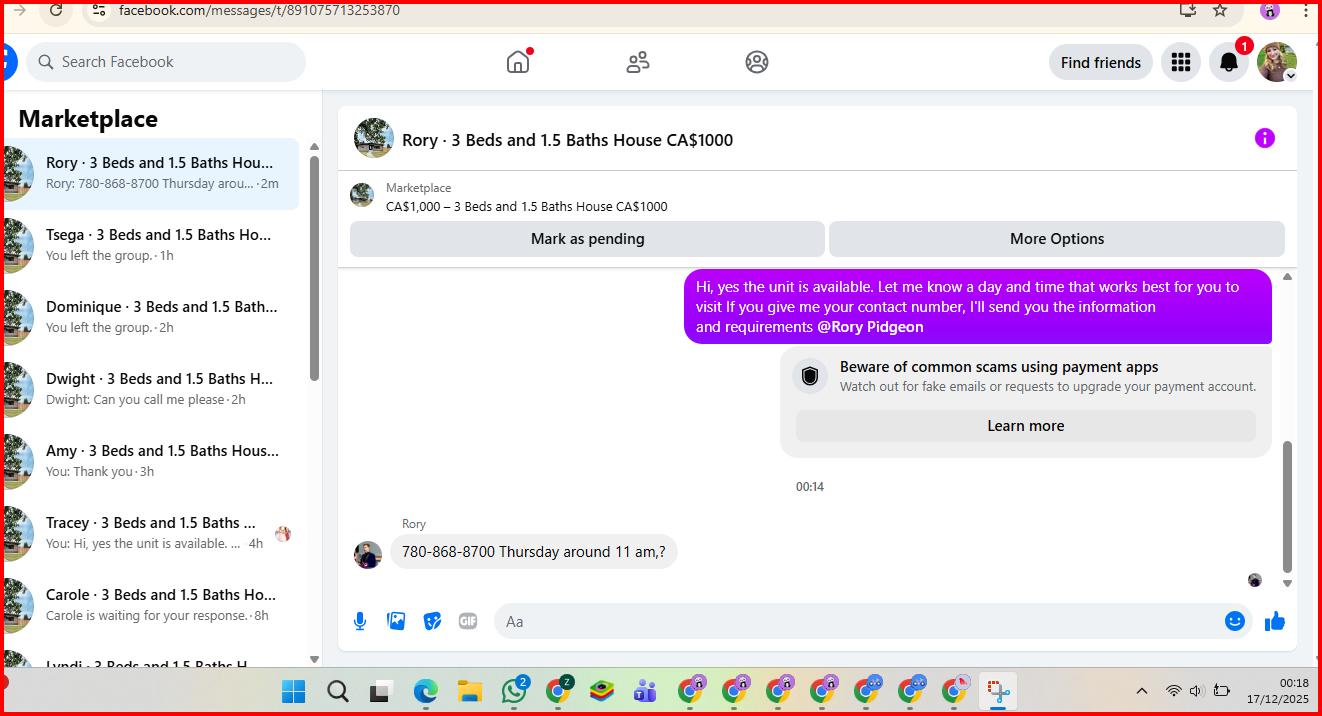Click the @Rory Pidgeon mention

click(x=870, y=327)
